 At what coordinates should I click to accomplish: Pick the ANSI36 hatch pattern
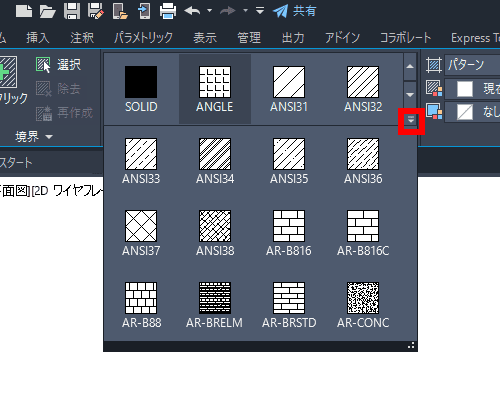tap(363, 161)
